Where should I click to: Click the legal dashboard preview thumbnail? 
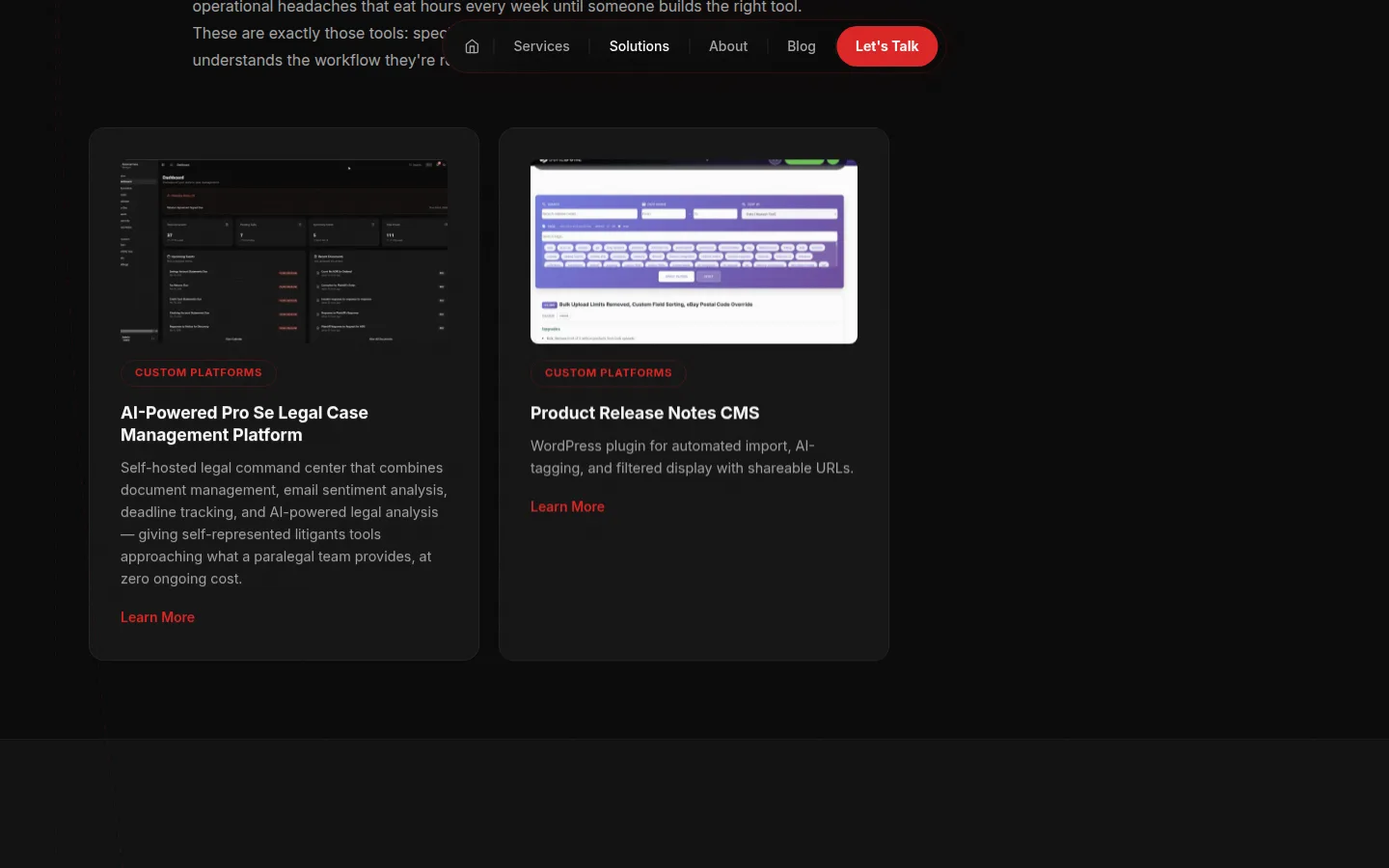(284, 252)
